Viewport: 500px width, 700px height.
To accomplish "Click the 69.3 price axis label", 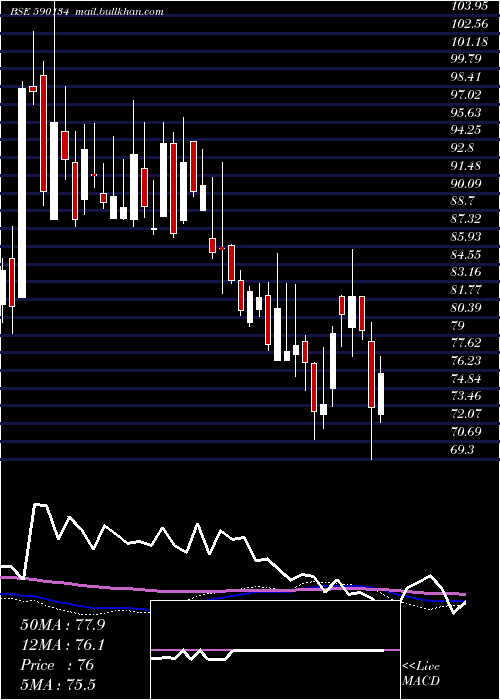I will coord(463,450).
